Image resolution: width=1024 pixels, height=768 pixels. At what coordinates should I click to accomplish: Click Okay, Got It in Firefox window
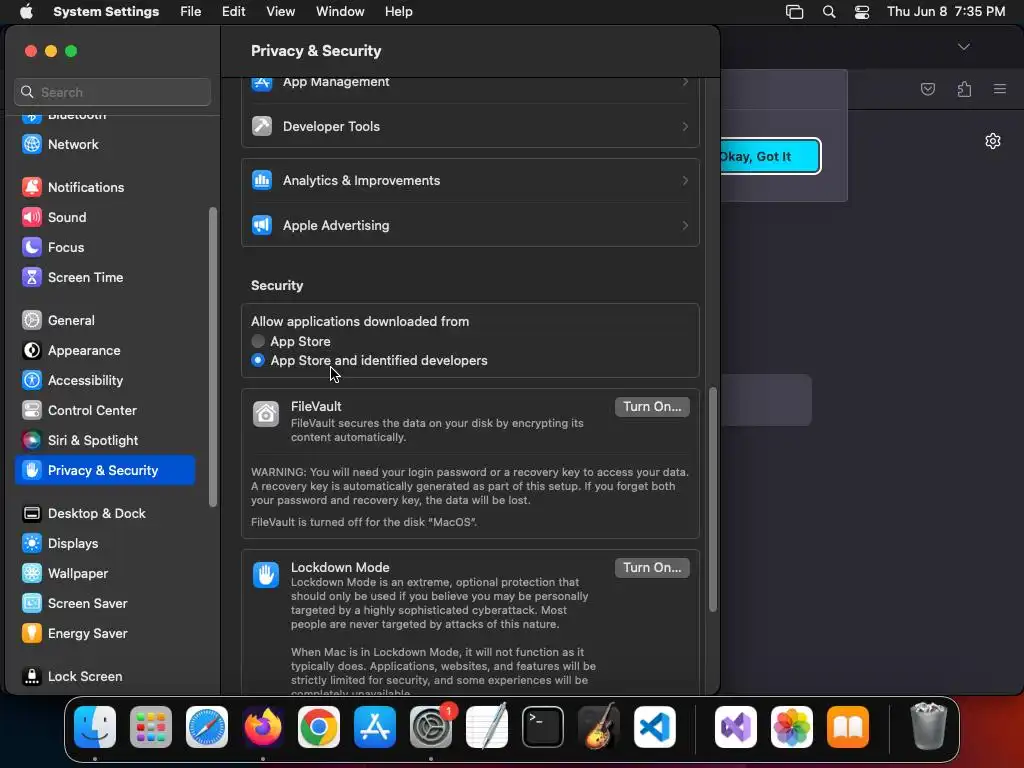coord(770,157)
